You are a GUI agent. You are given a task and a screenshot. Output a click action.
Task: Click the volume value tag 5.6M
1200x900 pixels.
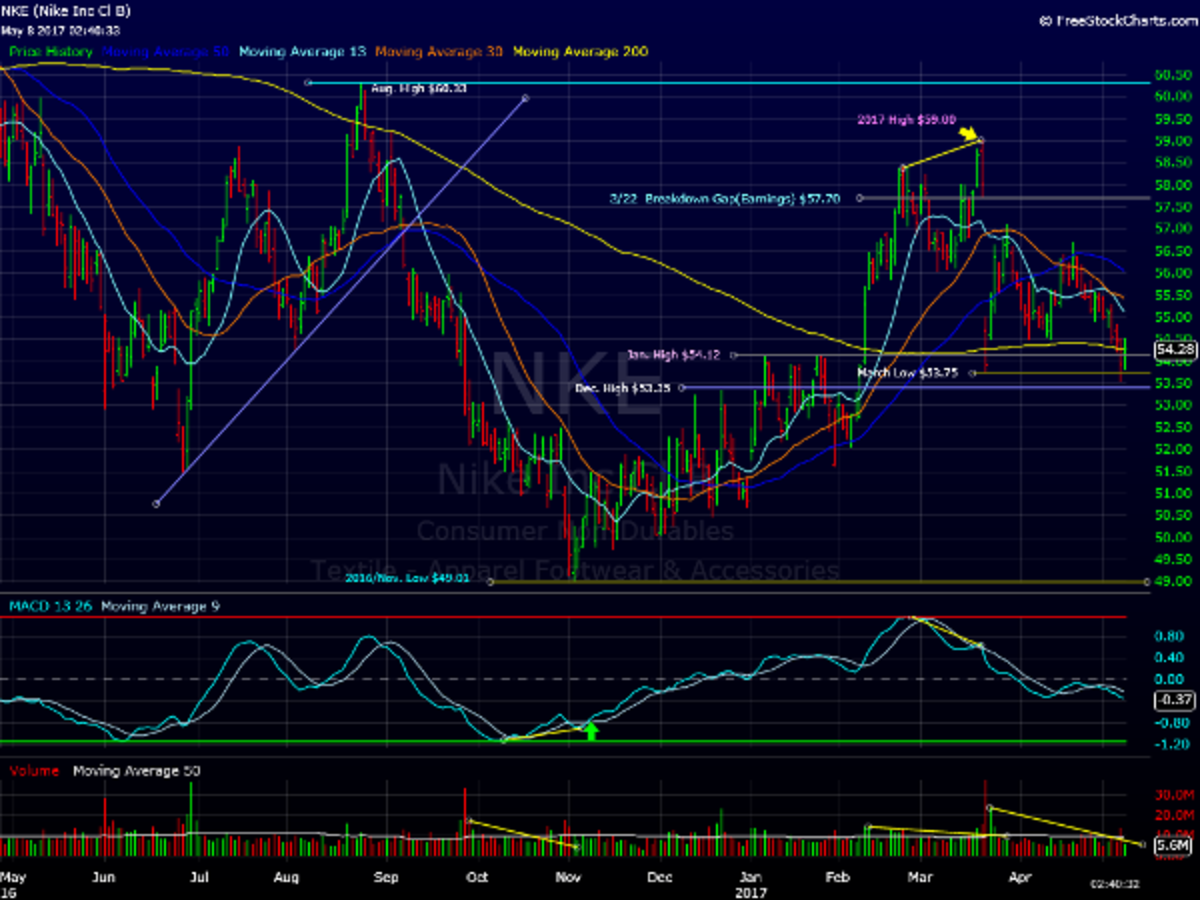click(1171, 846)
